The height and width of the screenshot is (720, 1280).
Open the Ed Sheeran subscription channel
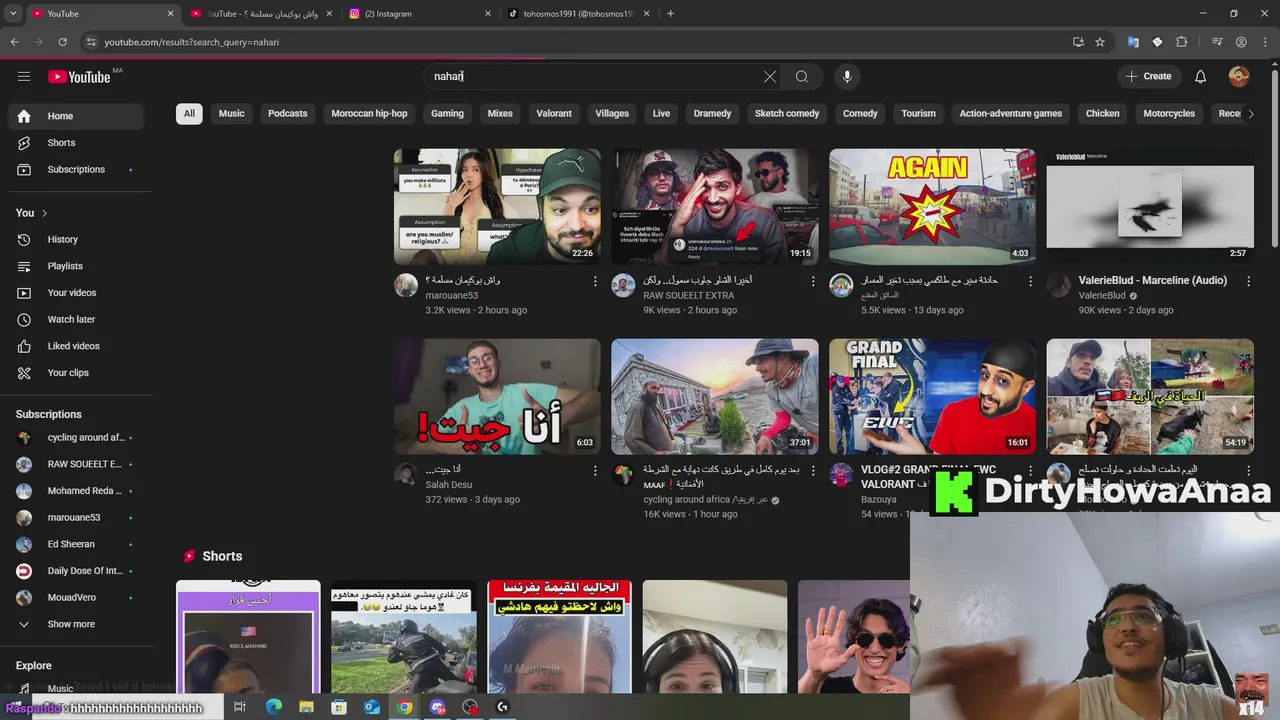(x=76, y=544)
